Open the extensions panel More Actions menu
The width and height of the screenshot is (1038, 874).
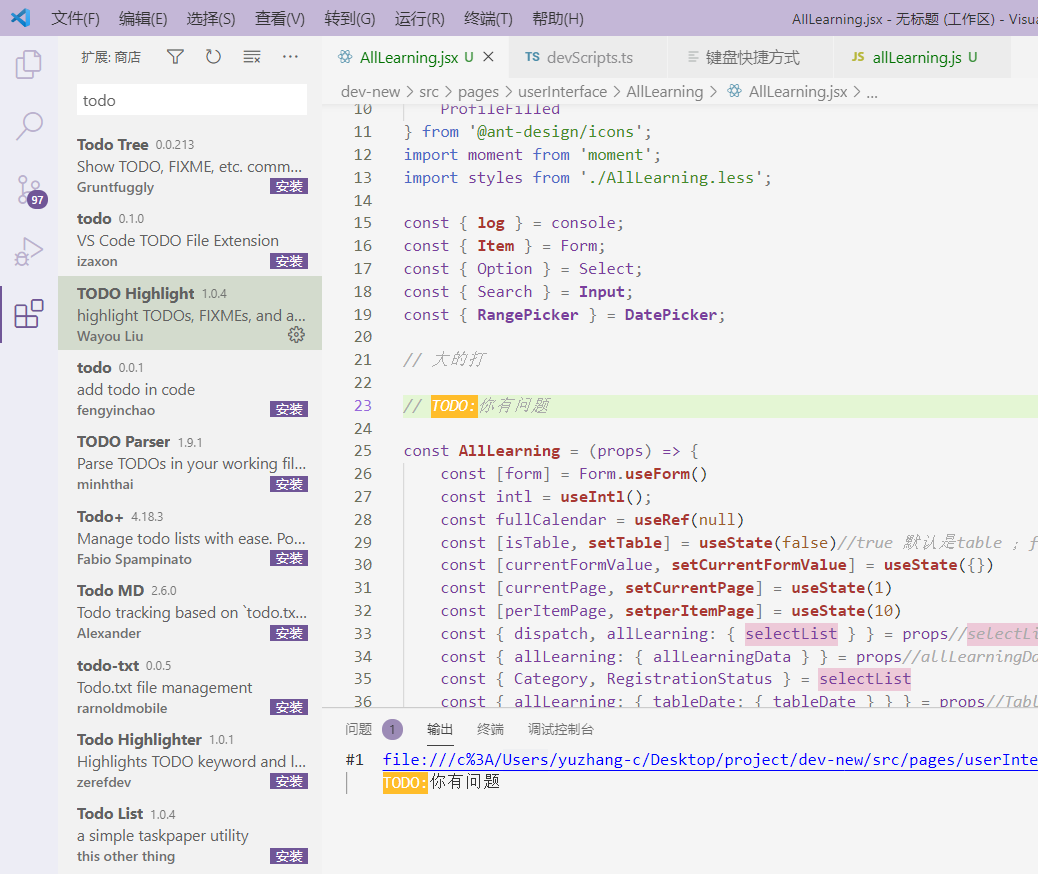tap(290, 57)
